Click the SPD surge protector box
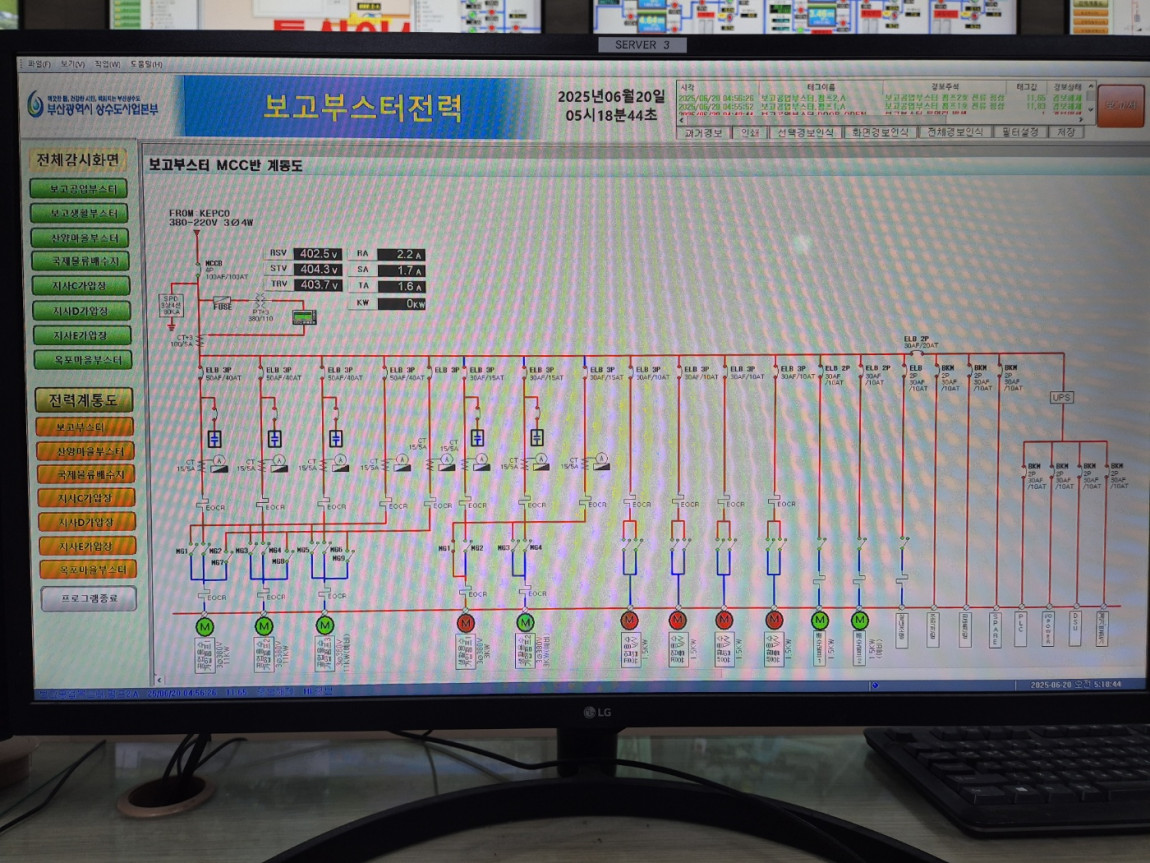This screenshot has height=863, width=1150. pyautogui.click(x=171, y=305)
